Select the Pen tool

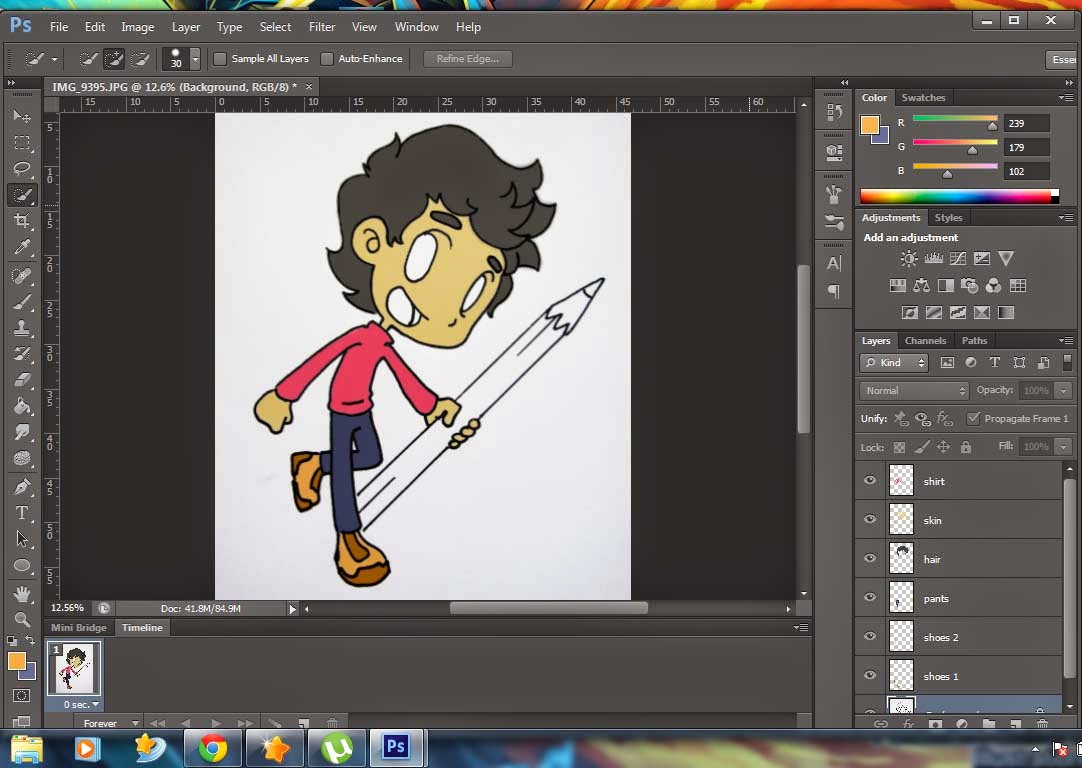point(22,486)
